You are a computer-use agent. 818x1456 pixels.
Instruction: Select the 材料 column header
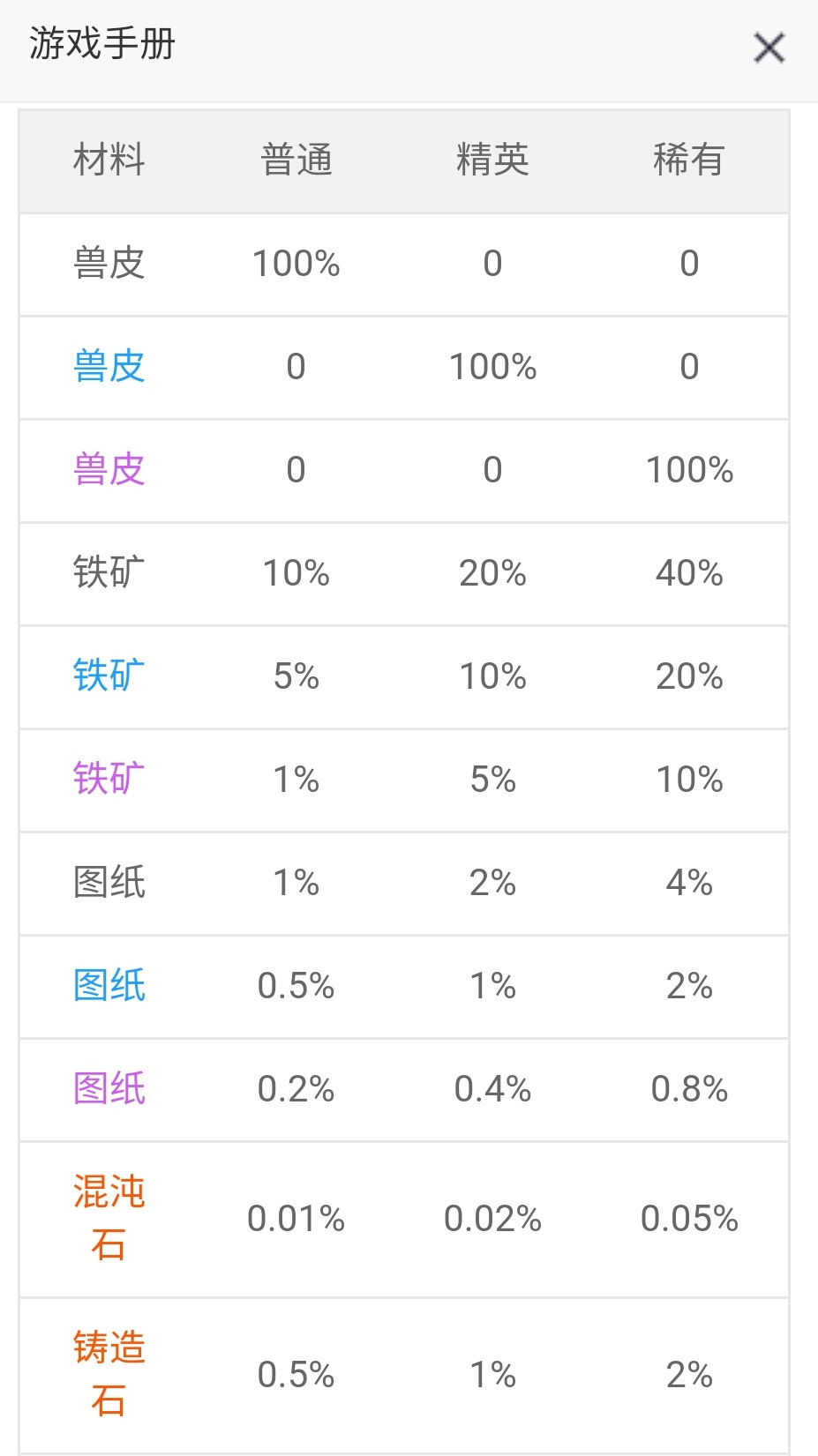[x=109, y=161]
